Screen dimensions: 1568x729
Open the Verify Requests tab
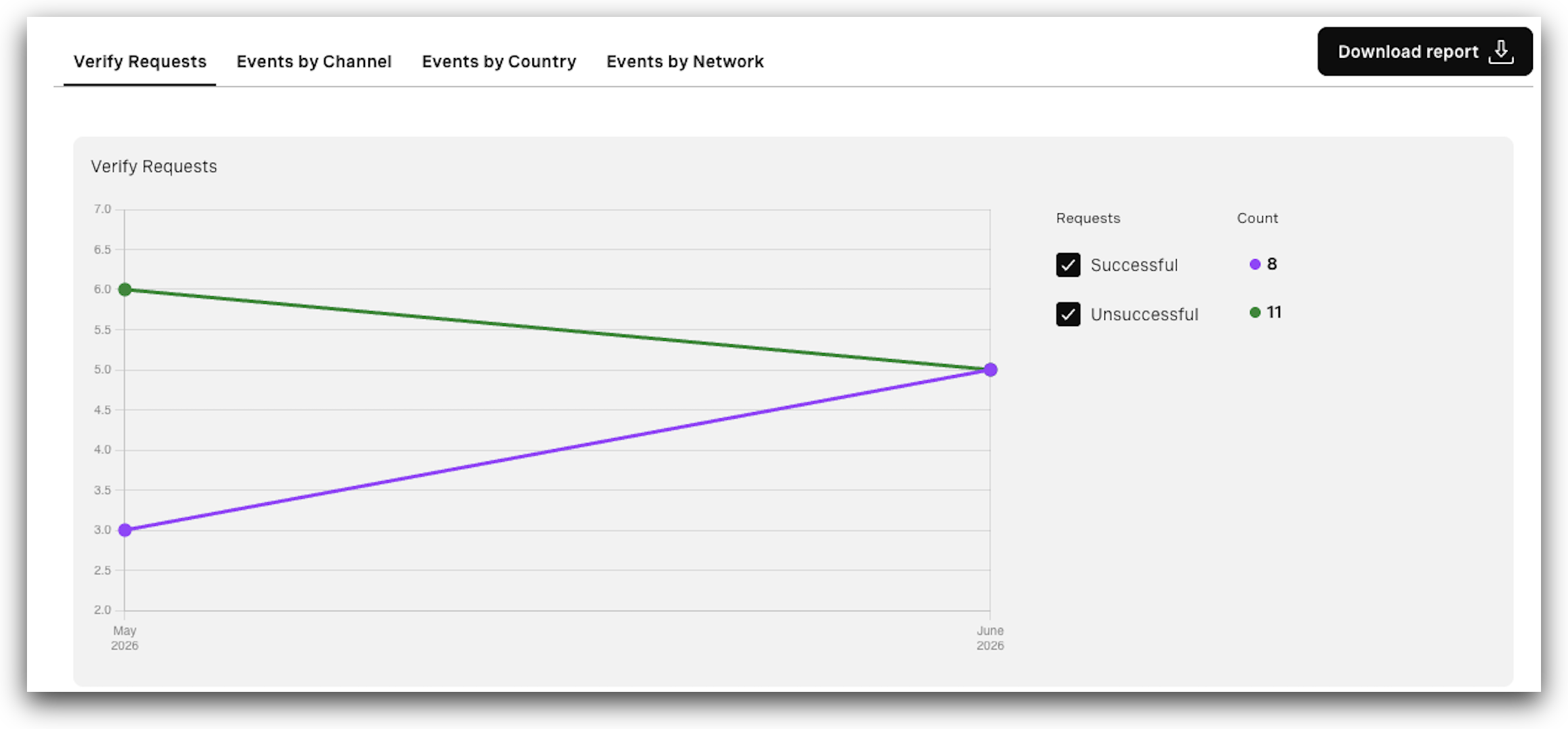click(140, 61)
